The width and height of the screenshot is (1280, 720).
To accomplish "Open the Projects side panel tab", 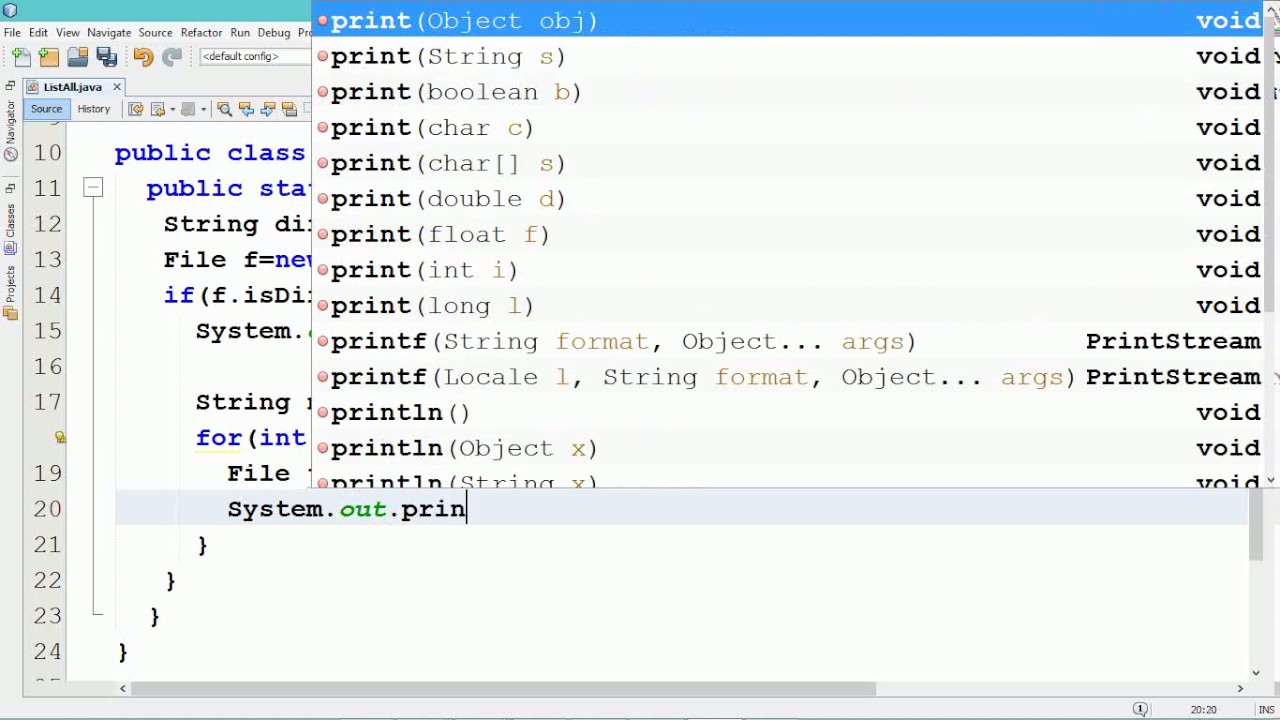I will [x=10, y=293].
